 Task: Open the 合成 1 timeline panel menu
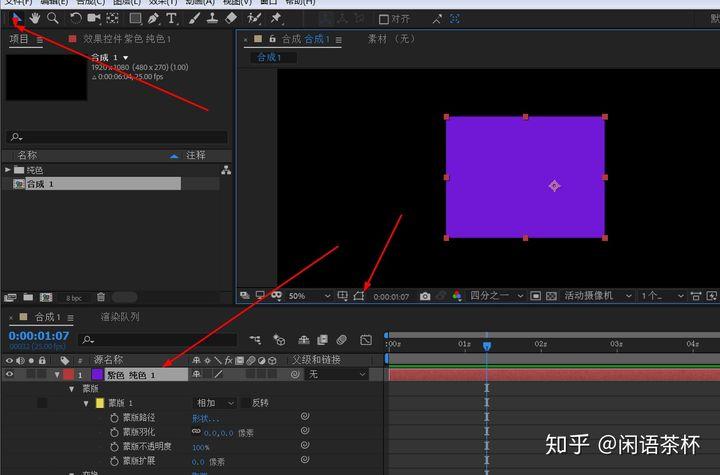tap(70, 317)
